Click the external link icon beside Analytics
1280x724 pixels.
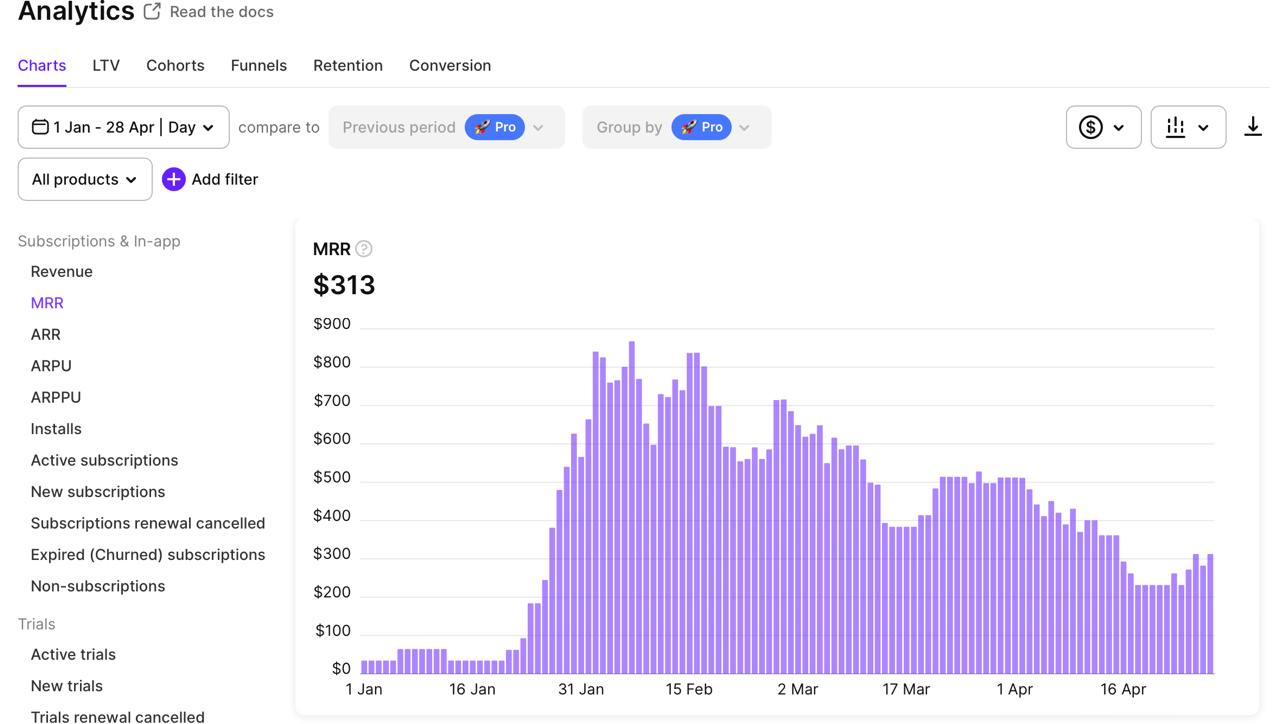pyautogui.click(x=152, y=12)
